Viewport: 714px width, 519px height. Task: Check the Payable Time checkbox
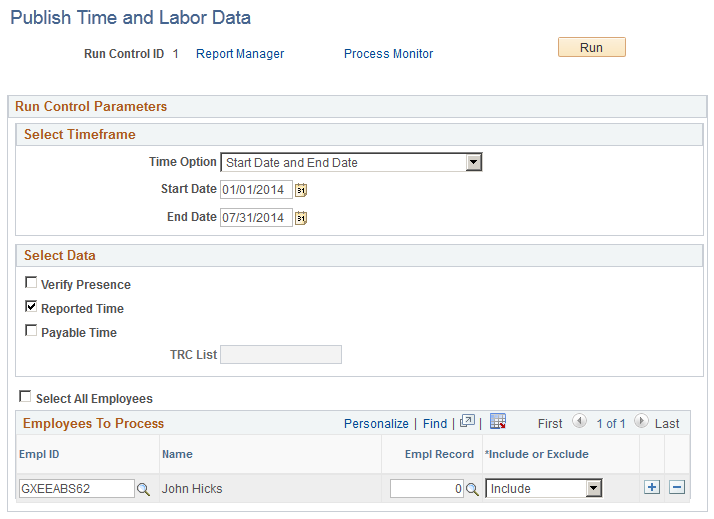click(31, 331)
